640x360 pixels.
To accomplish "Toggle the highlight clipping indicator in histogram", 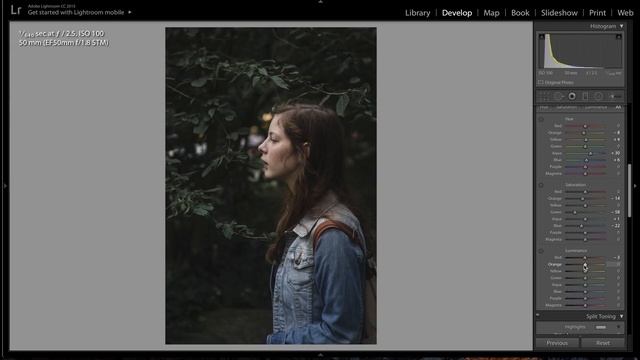I will click(x=619, y=37).
